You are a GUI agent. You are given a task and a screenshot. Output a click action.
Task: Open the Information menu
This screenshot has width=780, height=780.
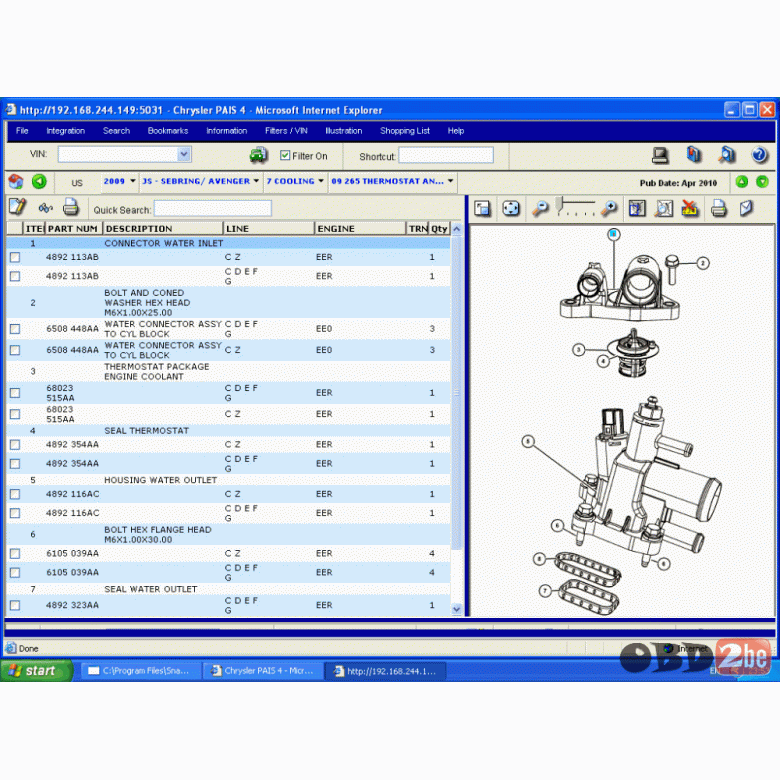[226, 131]
